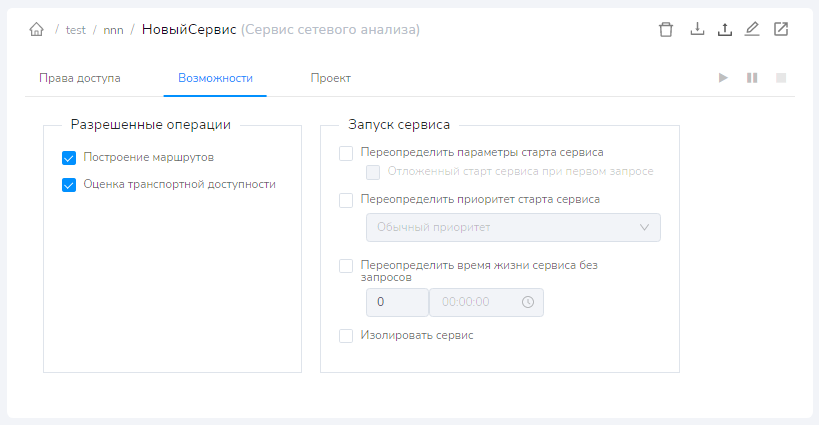Go to test breadcrumb link
Screen dimensions: 819x425
(x=76, y=30)
